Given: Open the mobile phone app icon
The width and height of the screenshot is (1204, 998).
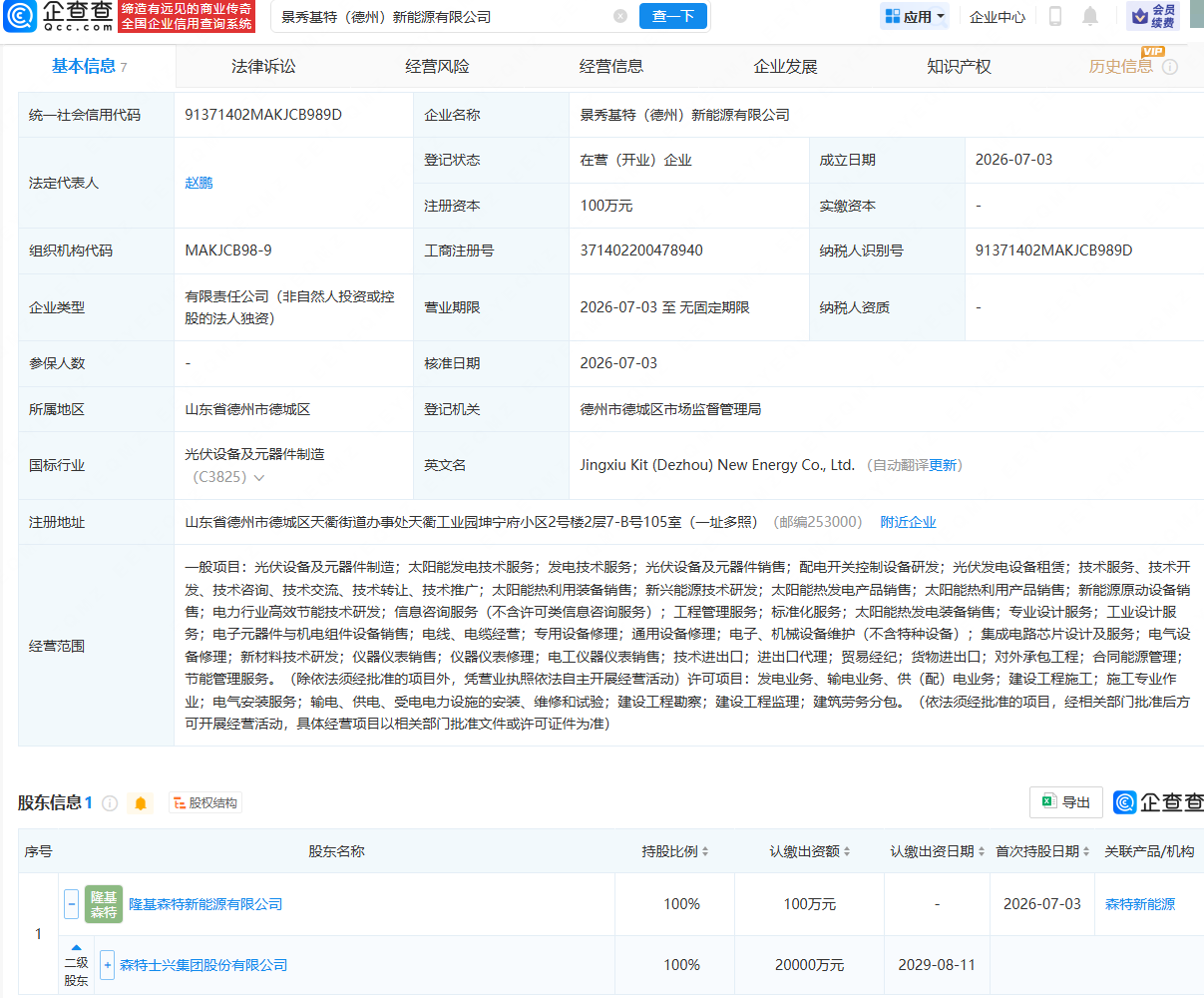Looking at the screenshot, I should (1055, 16).
